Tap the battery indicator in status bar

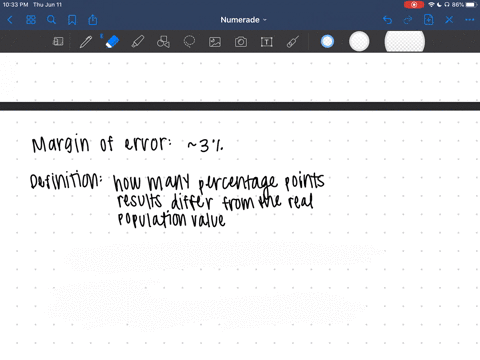tap(472, 5)
